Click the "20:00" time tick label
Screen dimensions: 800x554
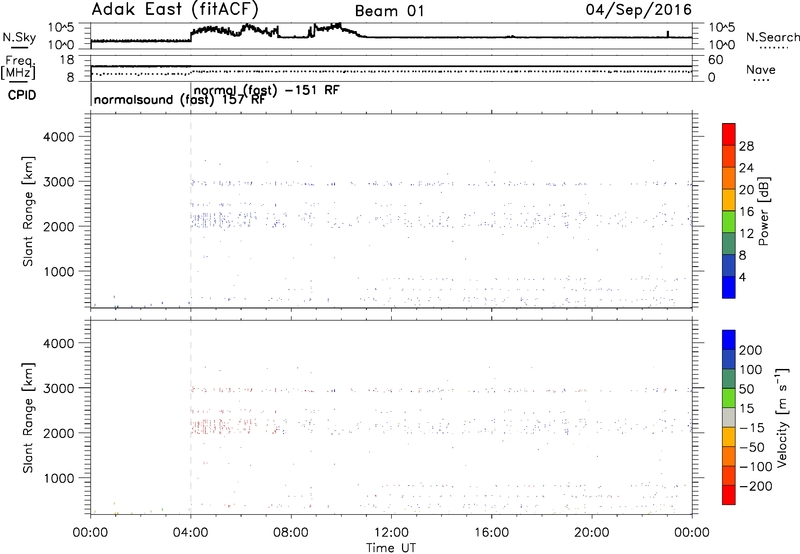tap(592, 533)
